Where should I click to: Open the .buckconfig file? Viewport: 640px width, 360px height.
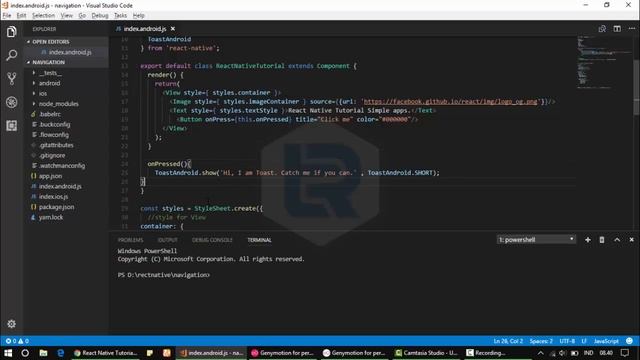[x=55, y=124]
